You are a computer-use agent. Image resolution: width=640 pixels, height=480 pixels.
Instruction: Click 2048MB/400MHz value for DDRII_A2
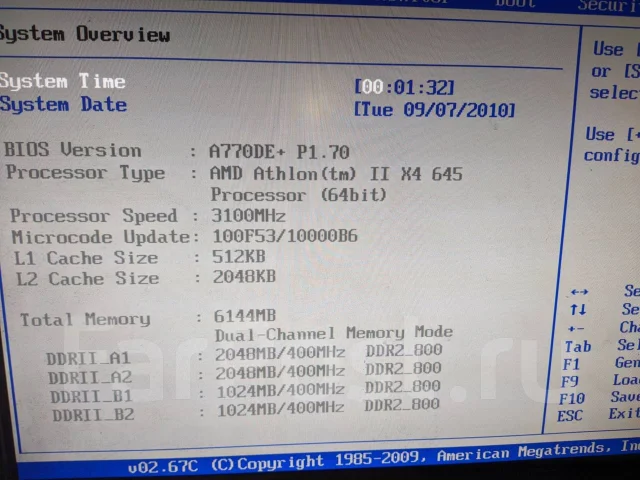coord(280,372)
